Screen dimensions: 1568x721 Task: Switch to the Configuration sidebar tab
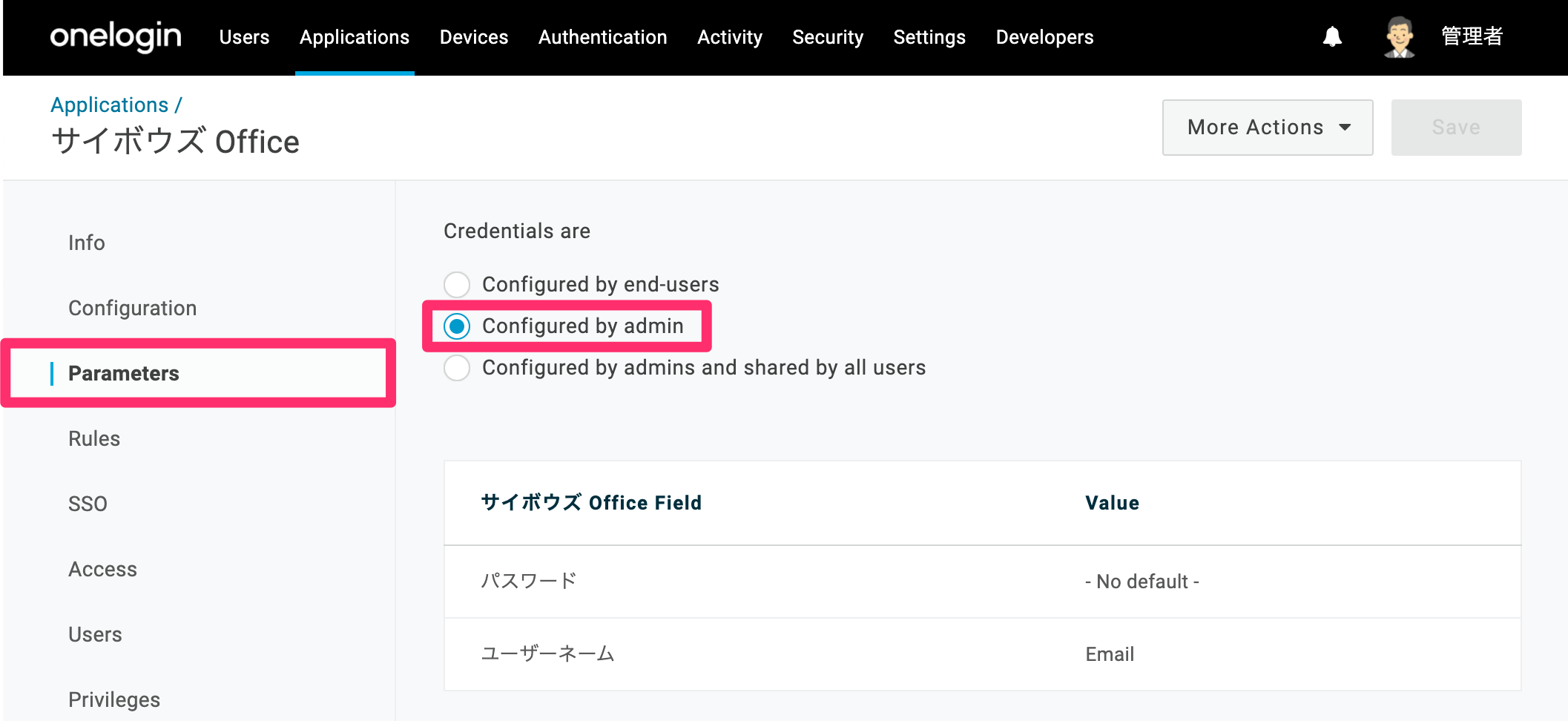[x=133, y=308]
